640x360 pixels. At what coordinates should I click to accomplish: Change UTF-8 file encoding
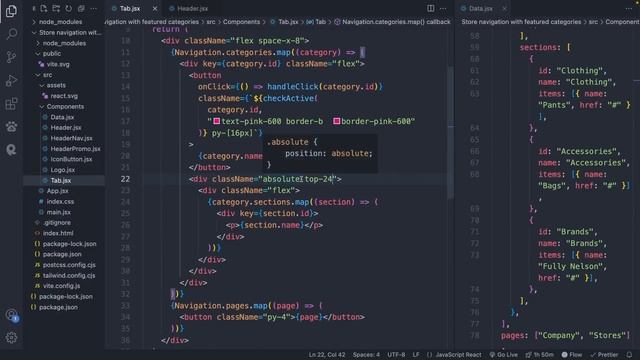coord(396,355)
